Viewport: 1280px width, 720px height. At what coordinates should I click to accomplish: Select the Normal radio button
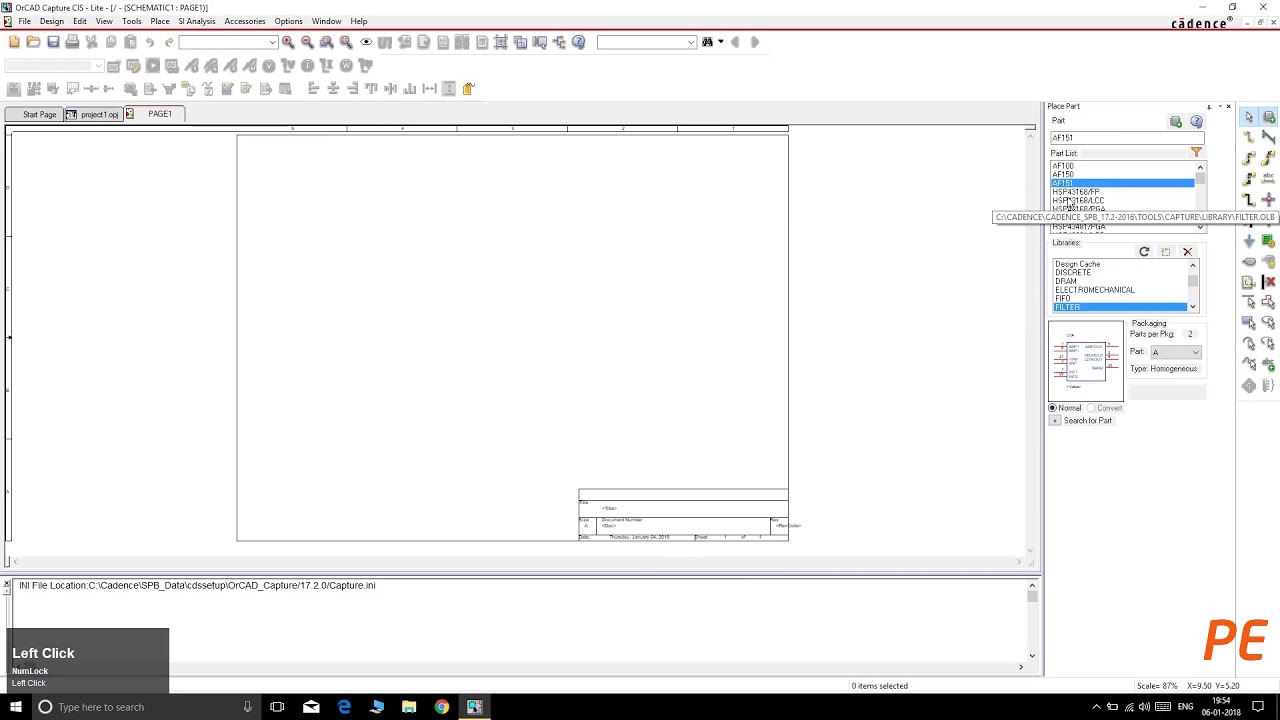1053,408
